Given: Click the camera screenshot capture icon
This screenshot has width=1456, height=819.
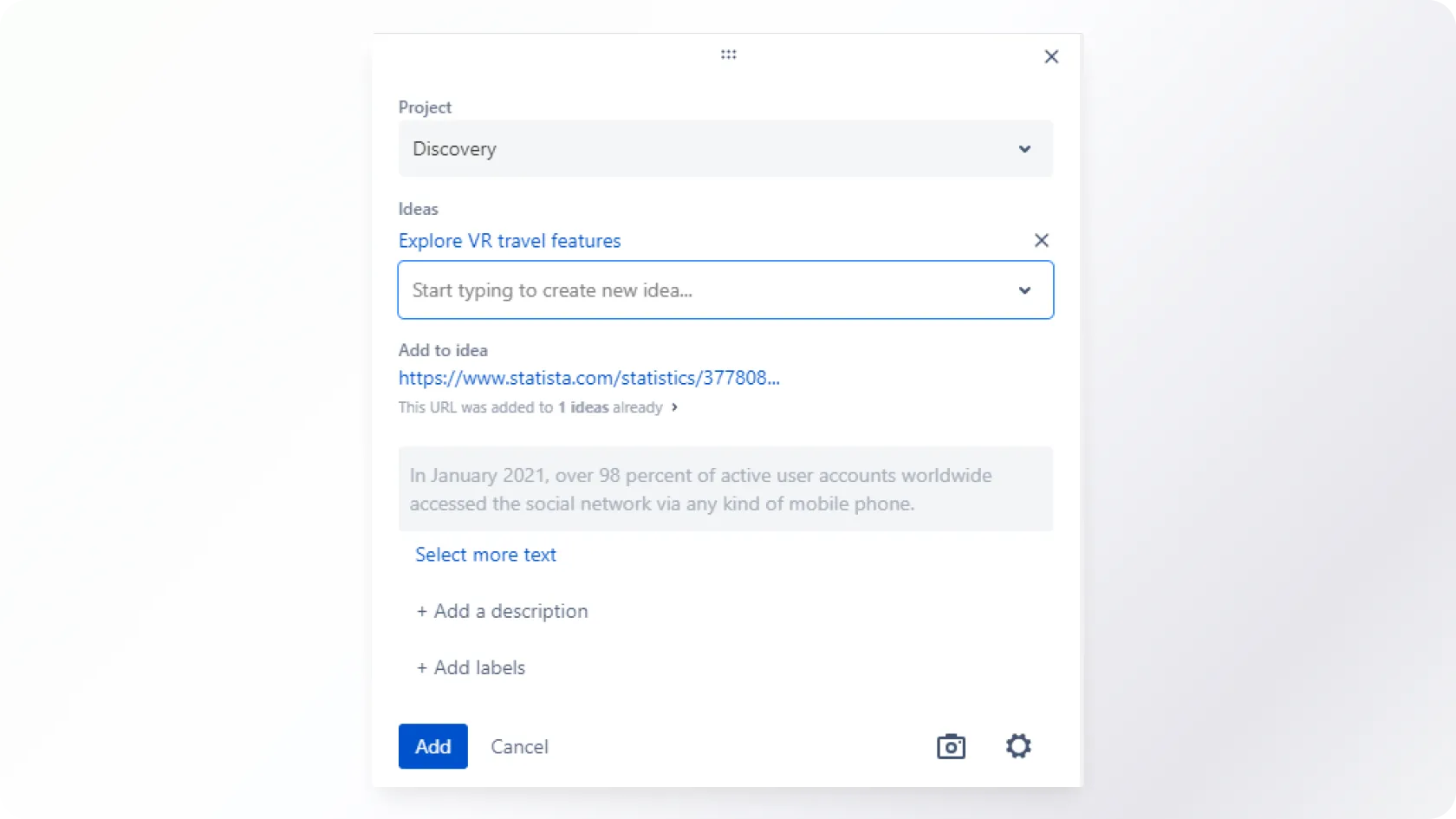Looking at the screenshot, I should 951,746.
